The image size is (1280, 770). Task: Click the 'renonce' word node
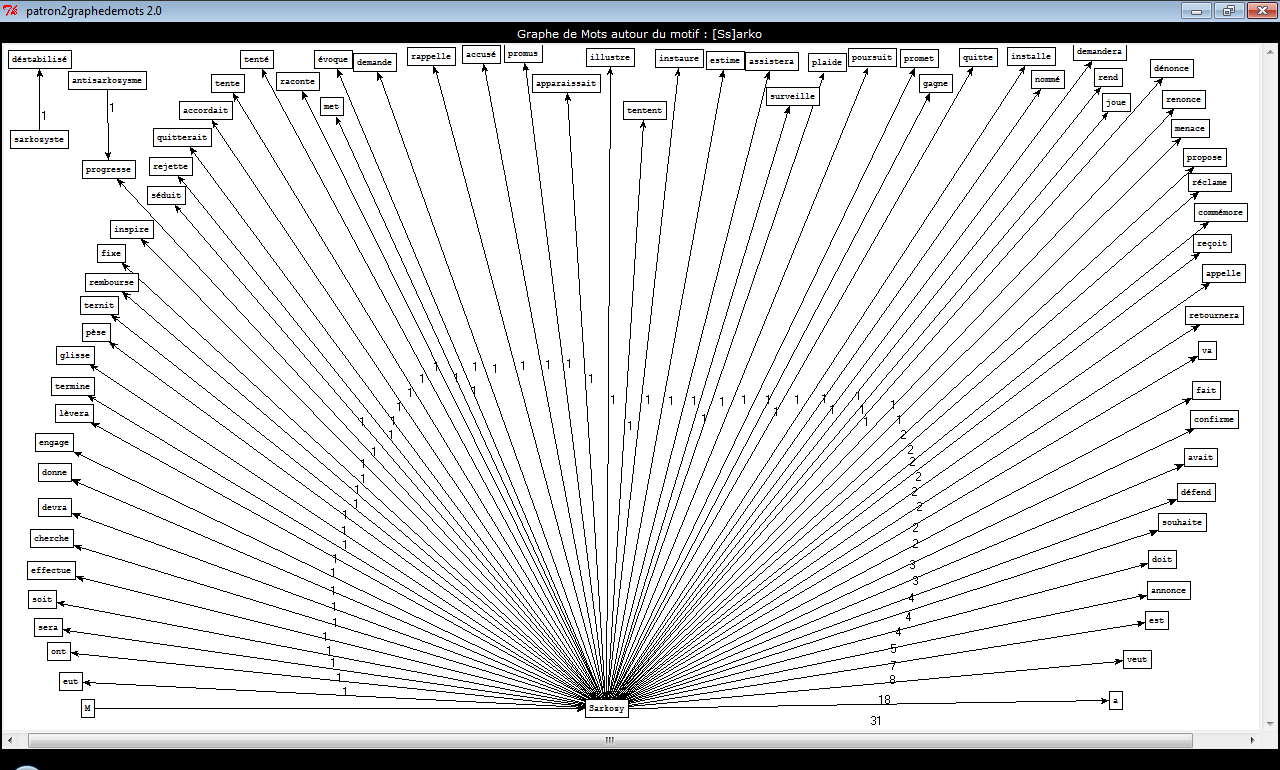pos(1184,99)
